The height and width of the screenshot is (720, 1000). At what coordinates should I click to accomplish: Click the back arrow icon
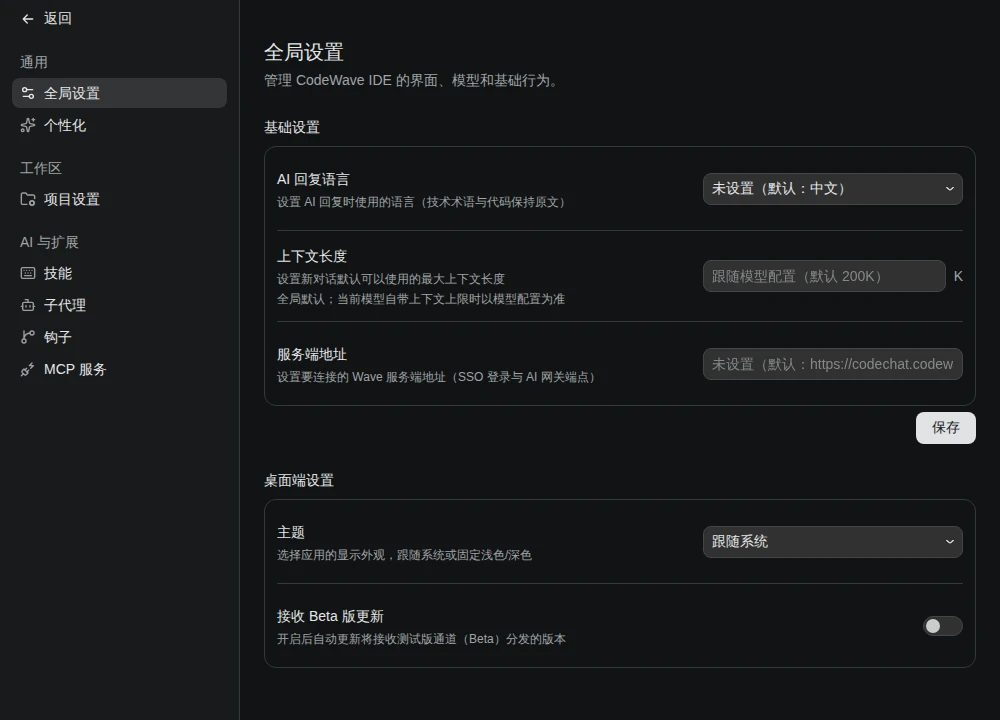27,19
